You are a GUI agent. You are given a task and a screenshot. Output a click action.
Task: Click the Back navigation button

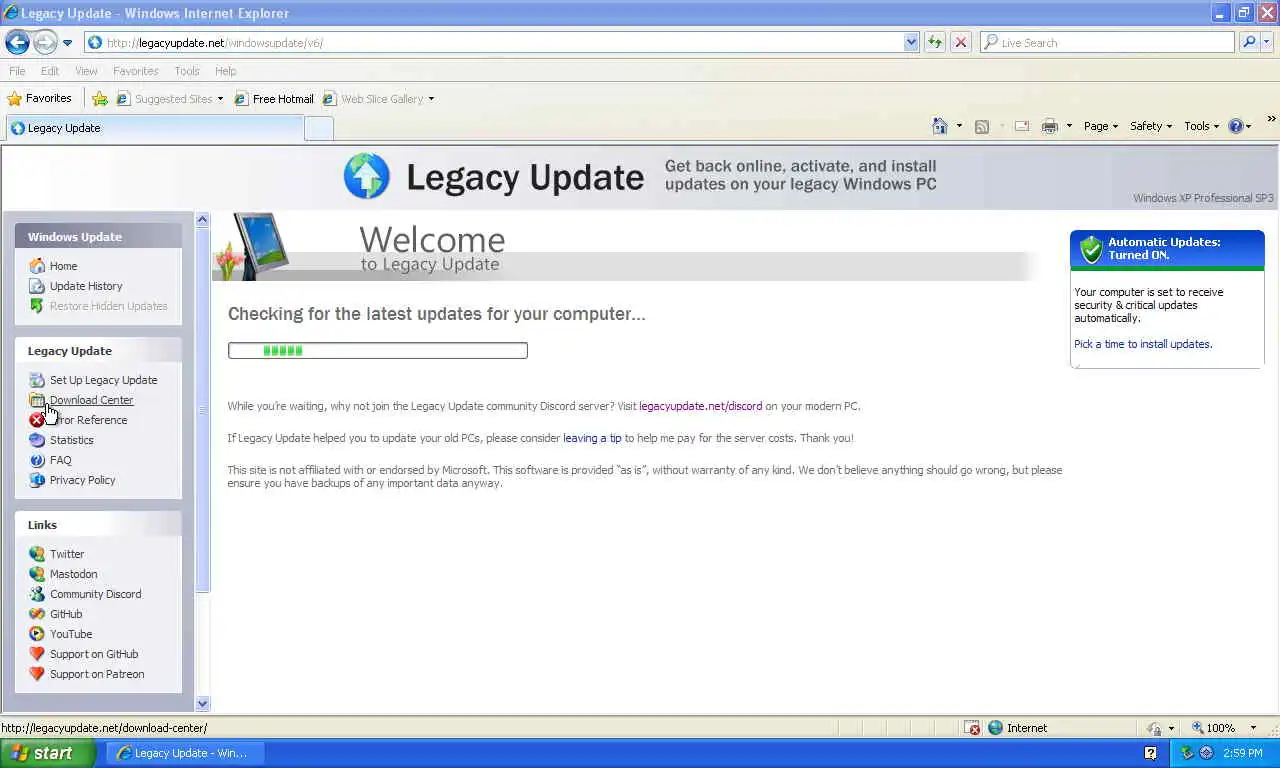[17, 42]
